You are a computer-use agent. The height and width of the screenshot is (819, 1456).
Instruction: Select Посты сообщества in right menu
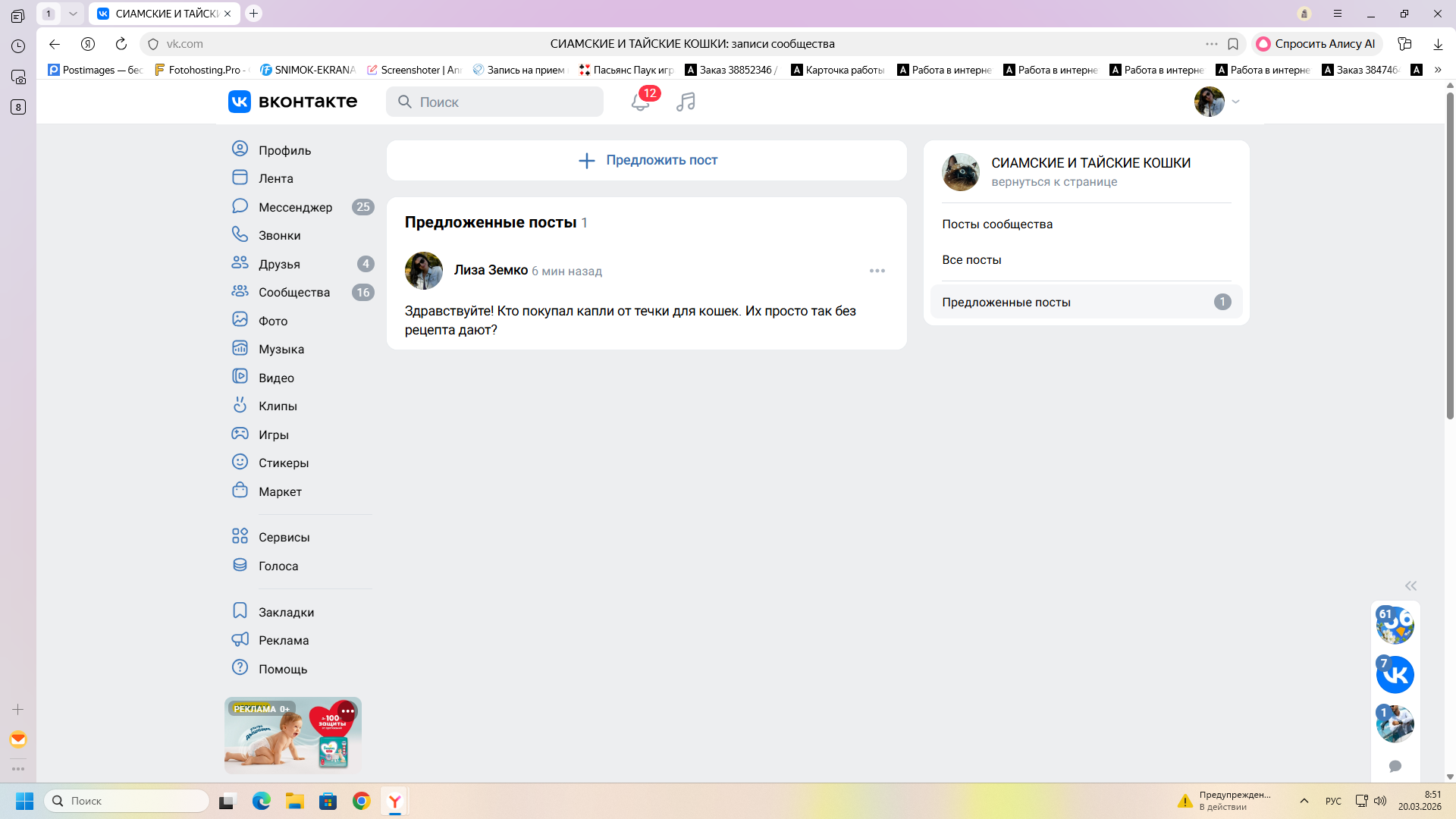point(997,224)
